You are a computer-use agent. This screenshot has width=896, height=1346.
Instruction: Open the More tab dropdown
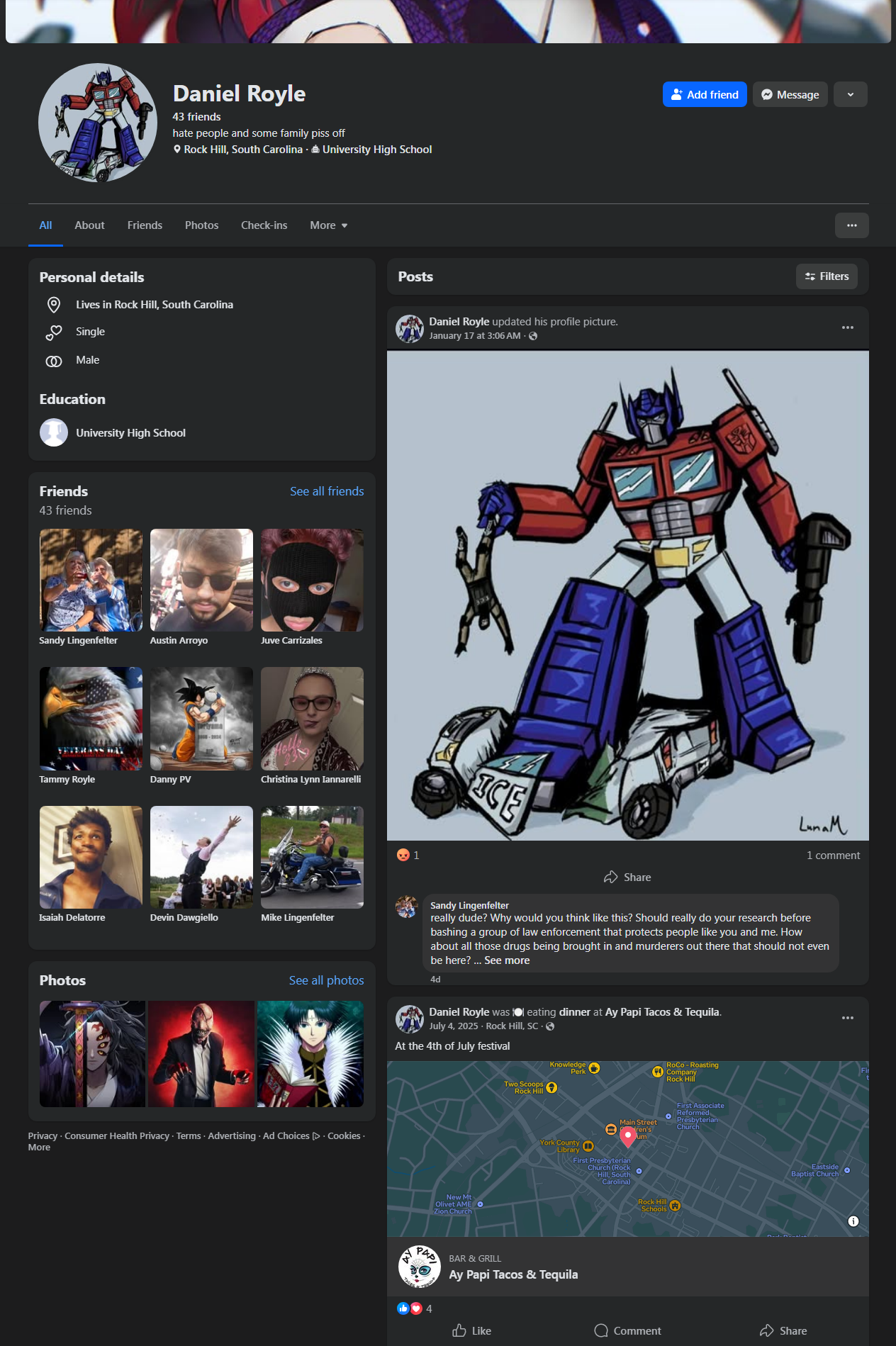pyautogui.click(x=328, y=225)
